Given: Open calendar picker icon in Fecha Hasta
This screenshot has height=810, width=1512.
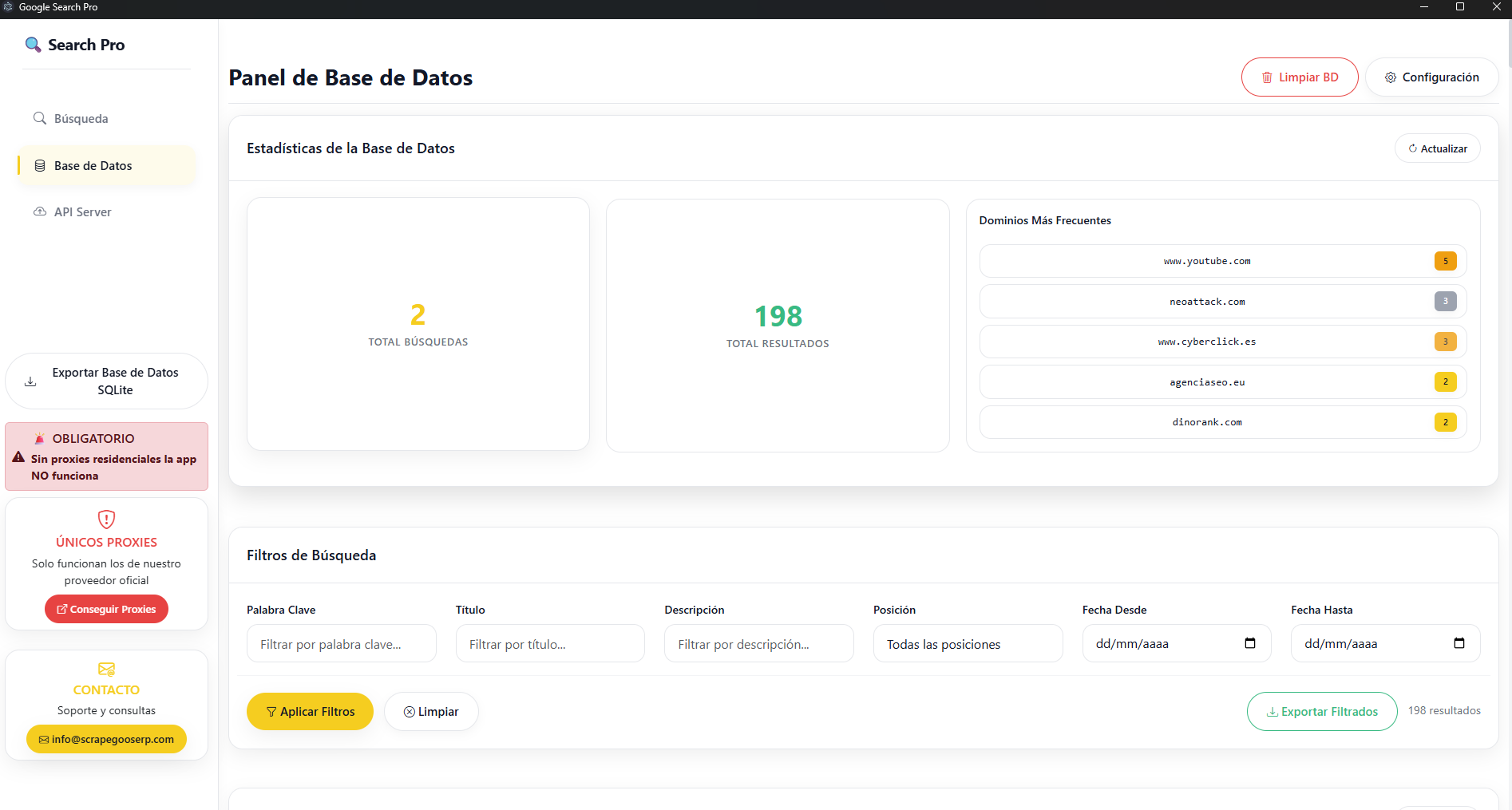Looking at the screenshot, I should 1459,643.
